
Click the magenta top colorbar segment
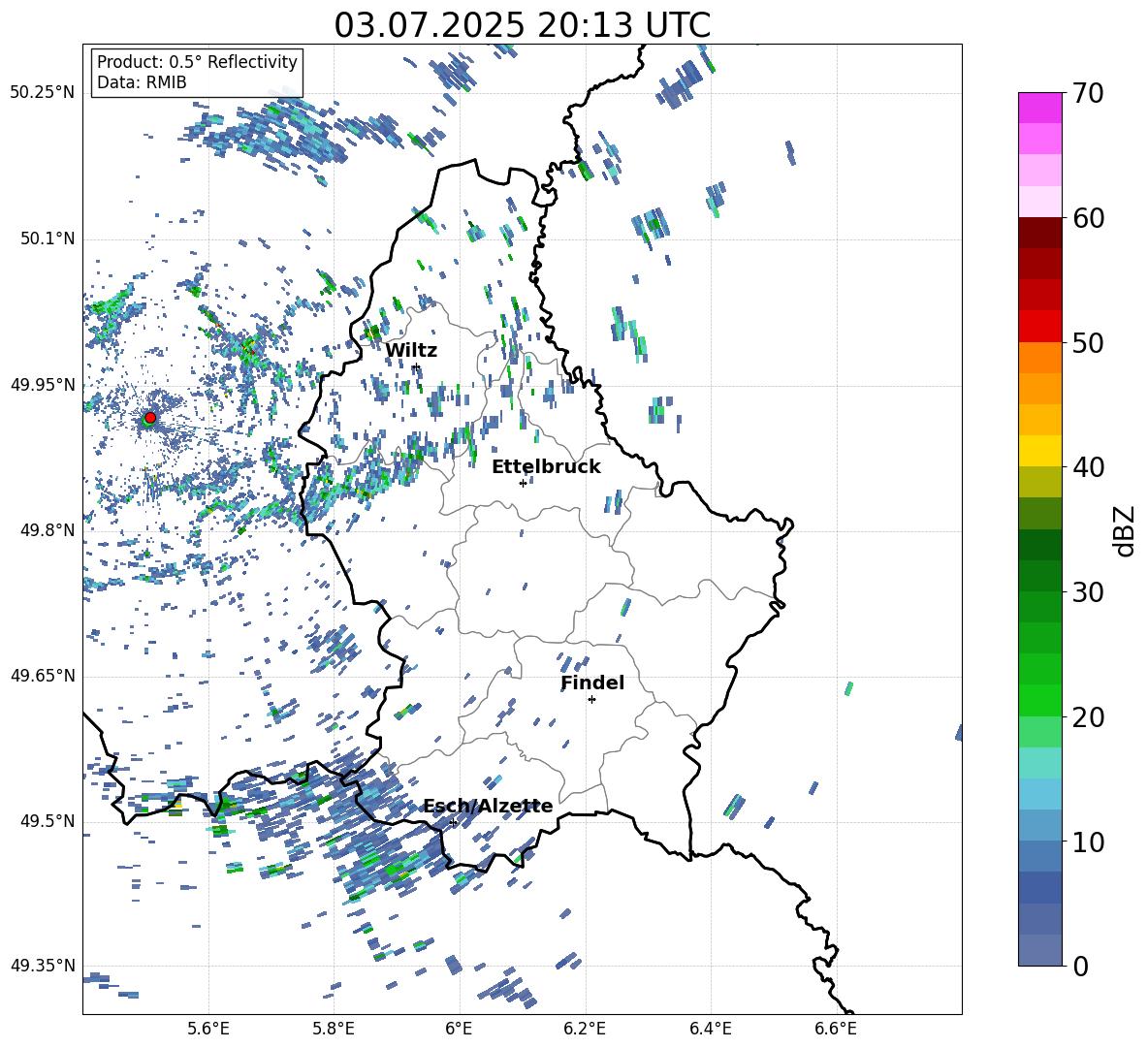pyautogui.click(x=1040, y=109)
